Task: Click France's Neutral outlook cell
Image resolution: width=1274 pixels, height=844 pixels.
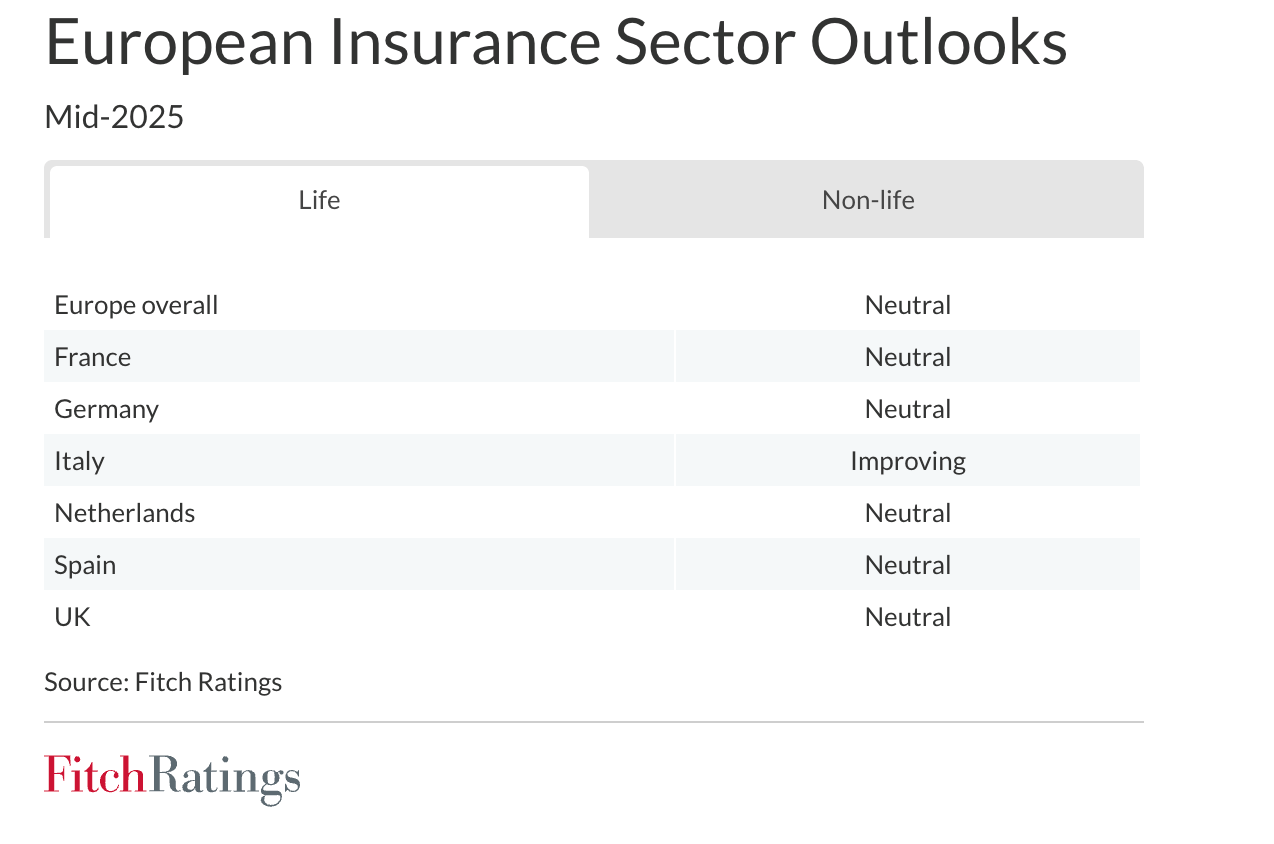Action: tap(908, 357)
